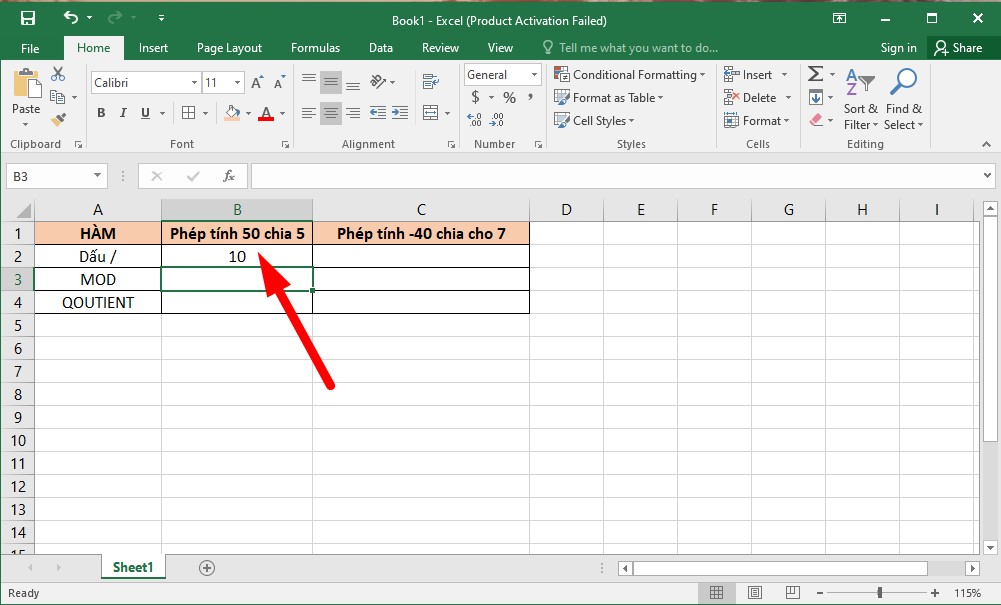Apply bold formatting from the Font group
Image resolution: width=1001 pixels, height=605 pixels.
coord(100,113)
